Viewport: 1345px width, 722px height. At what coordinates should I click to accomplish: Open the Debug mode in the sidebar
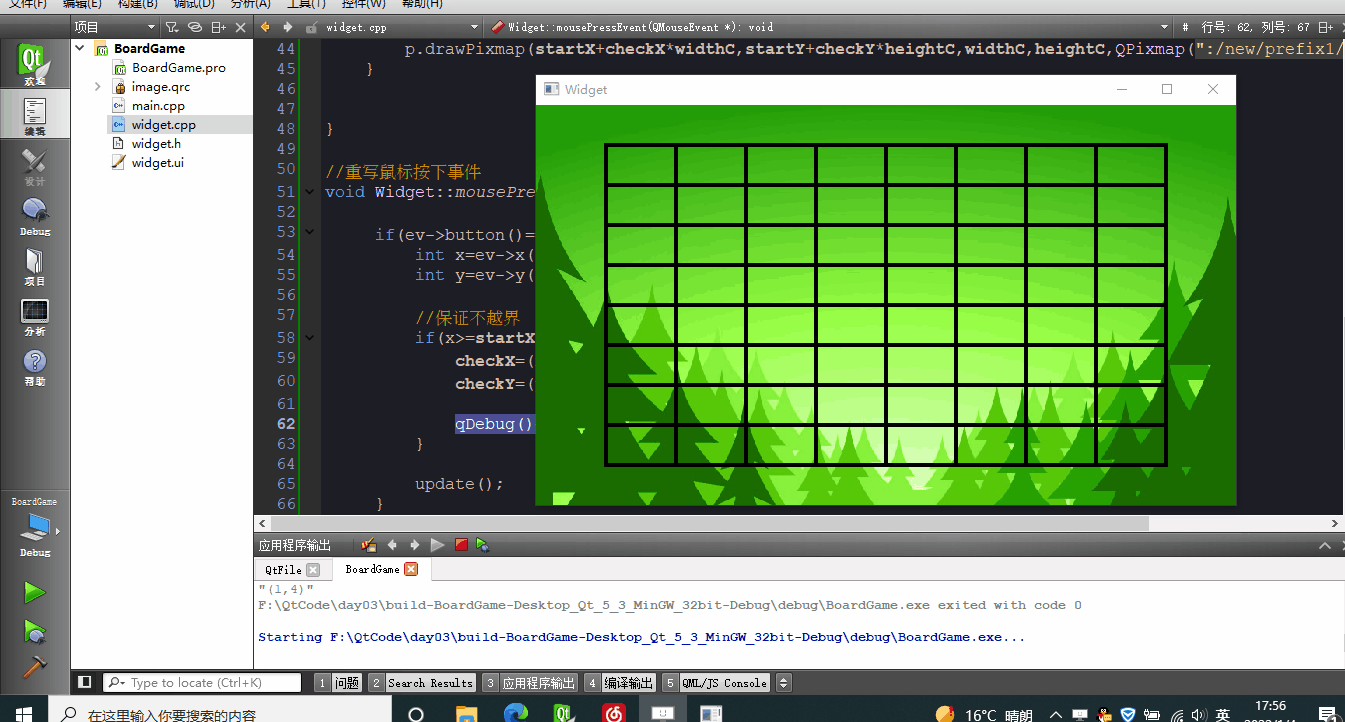pyautogui.click(x=34, y=215)
